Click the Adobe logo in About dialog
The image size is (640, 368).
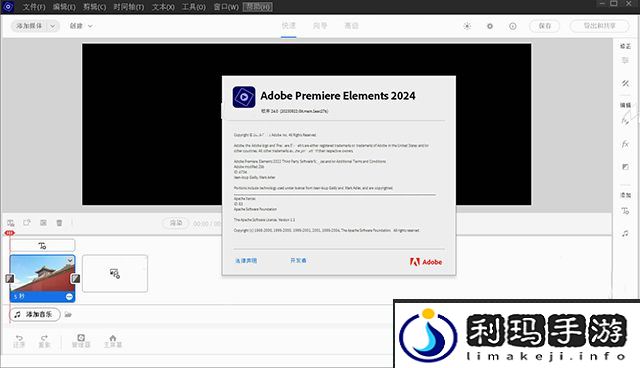(x=426, y=262)
